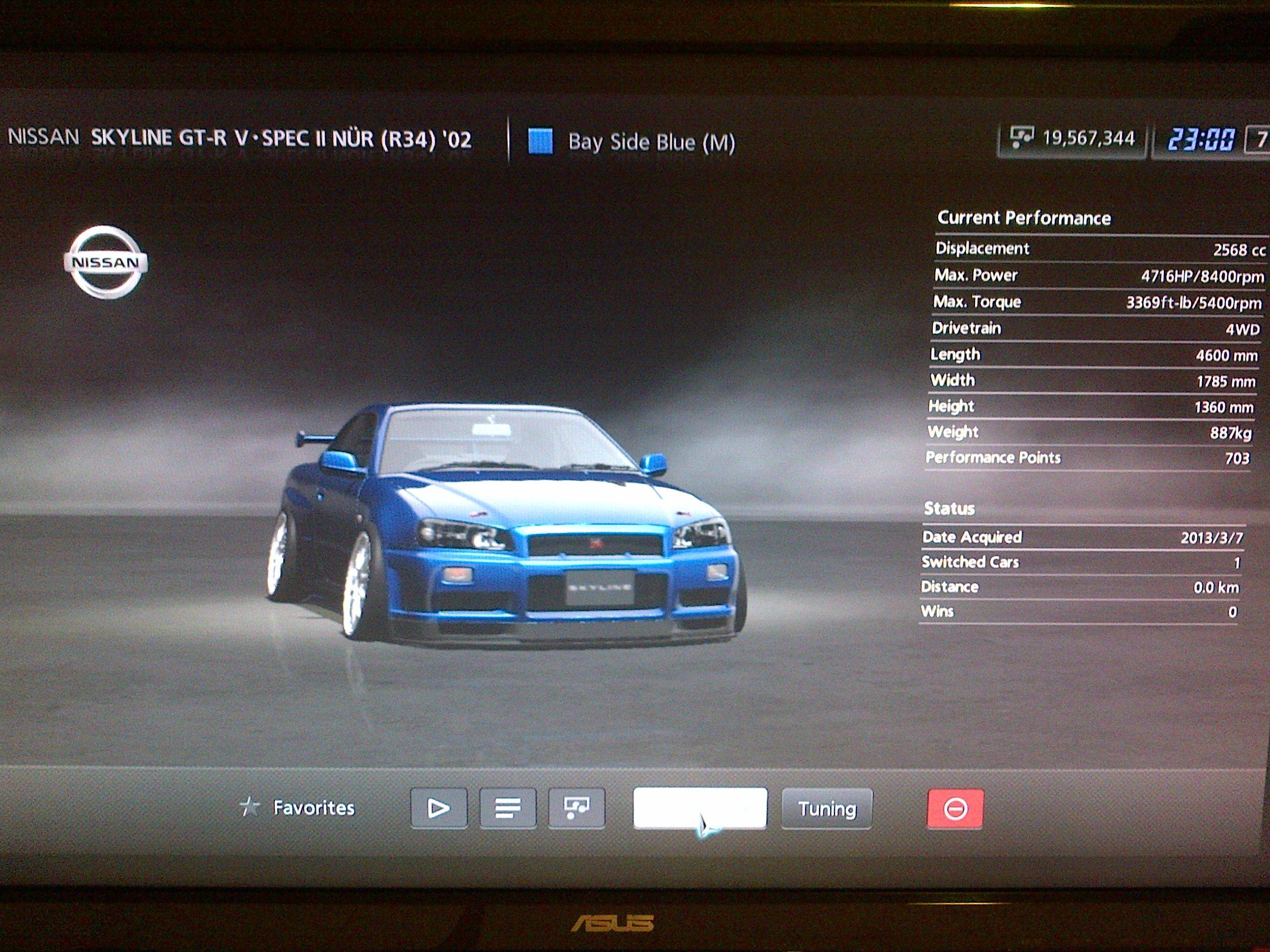
Task: Click the 'Distance' label
Action: tap(950, 587)
